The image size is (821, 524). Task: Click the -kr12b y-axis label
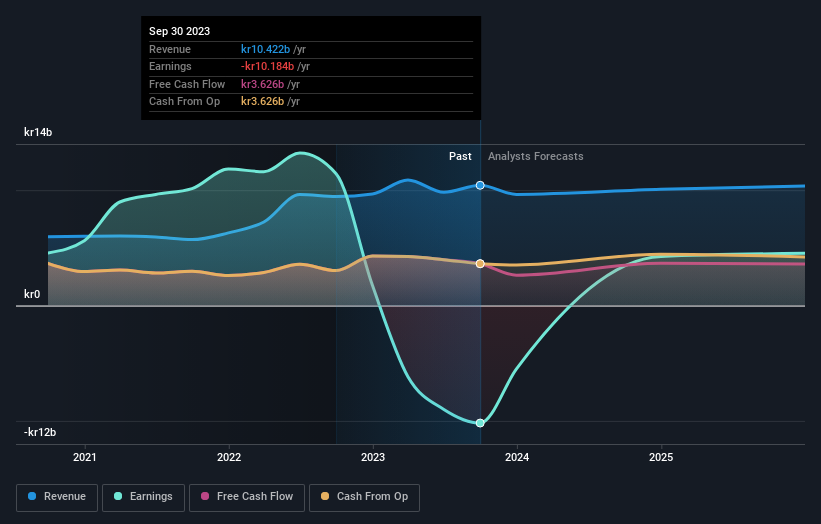pos(40,432)
